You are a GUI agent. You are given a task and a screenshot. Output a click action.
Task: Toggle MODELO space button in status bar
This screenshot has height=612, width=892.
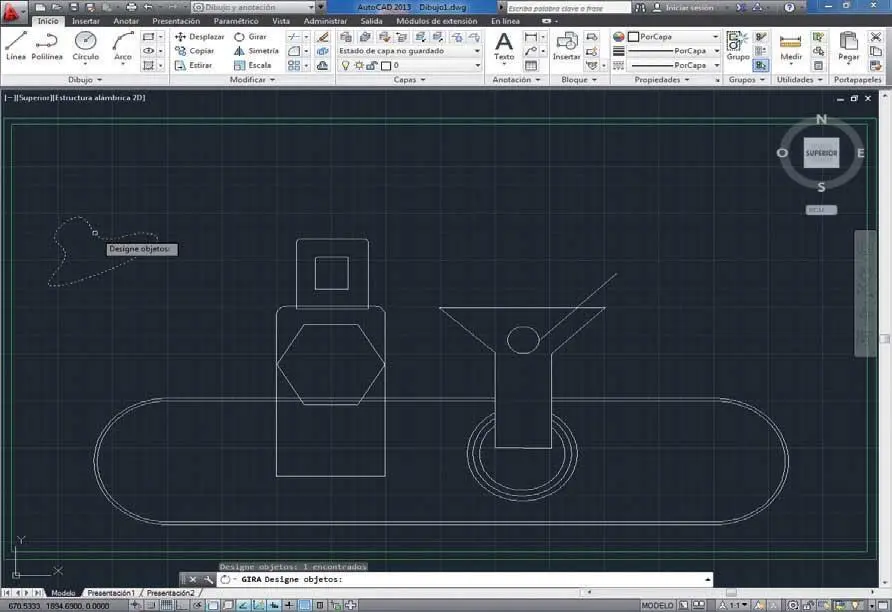point(657,605)
